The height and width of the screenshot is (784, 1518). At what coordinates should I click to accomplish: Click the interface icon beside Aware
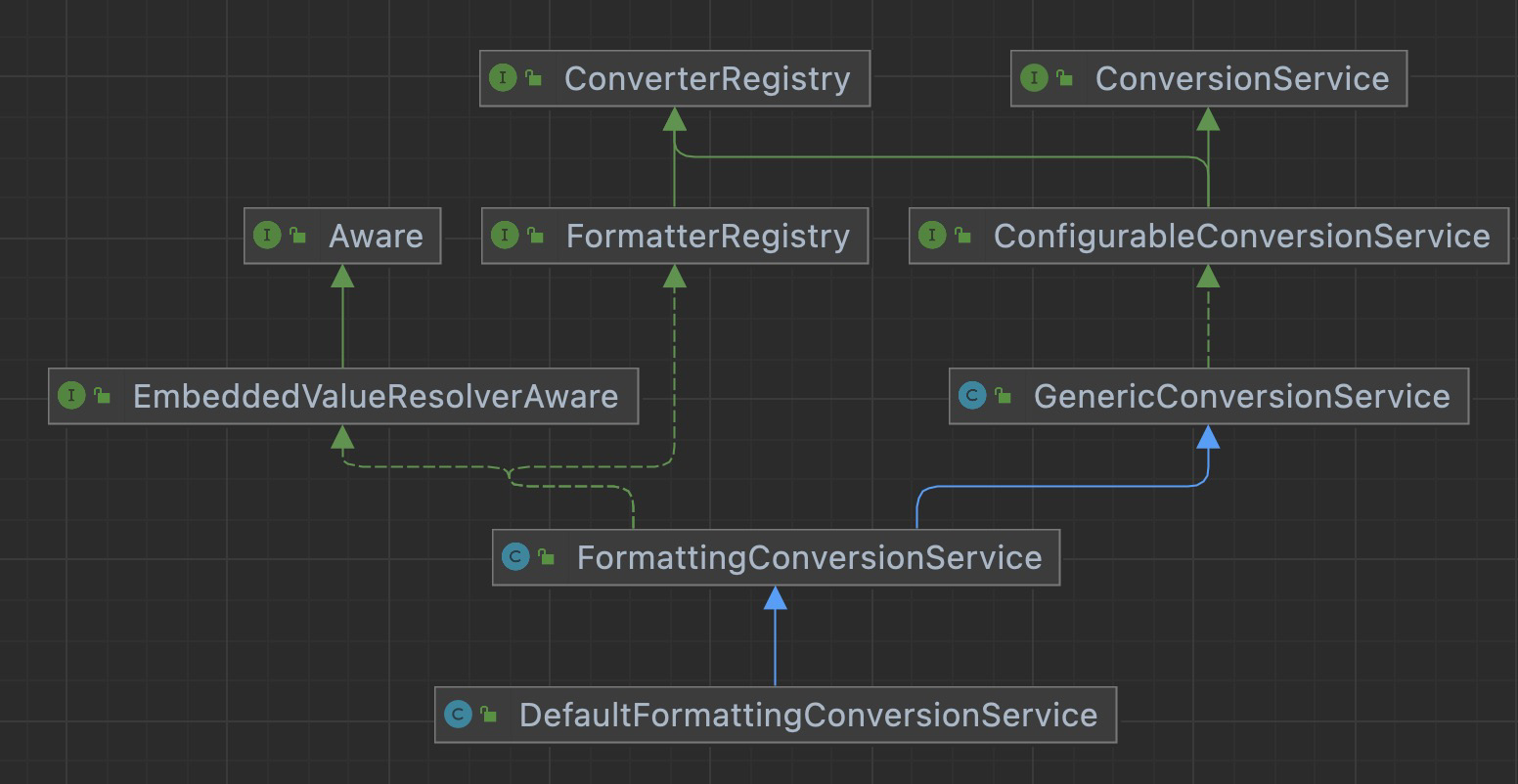tap(267, 236)
